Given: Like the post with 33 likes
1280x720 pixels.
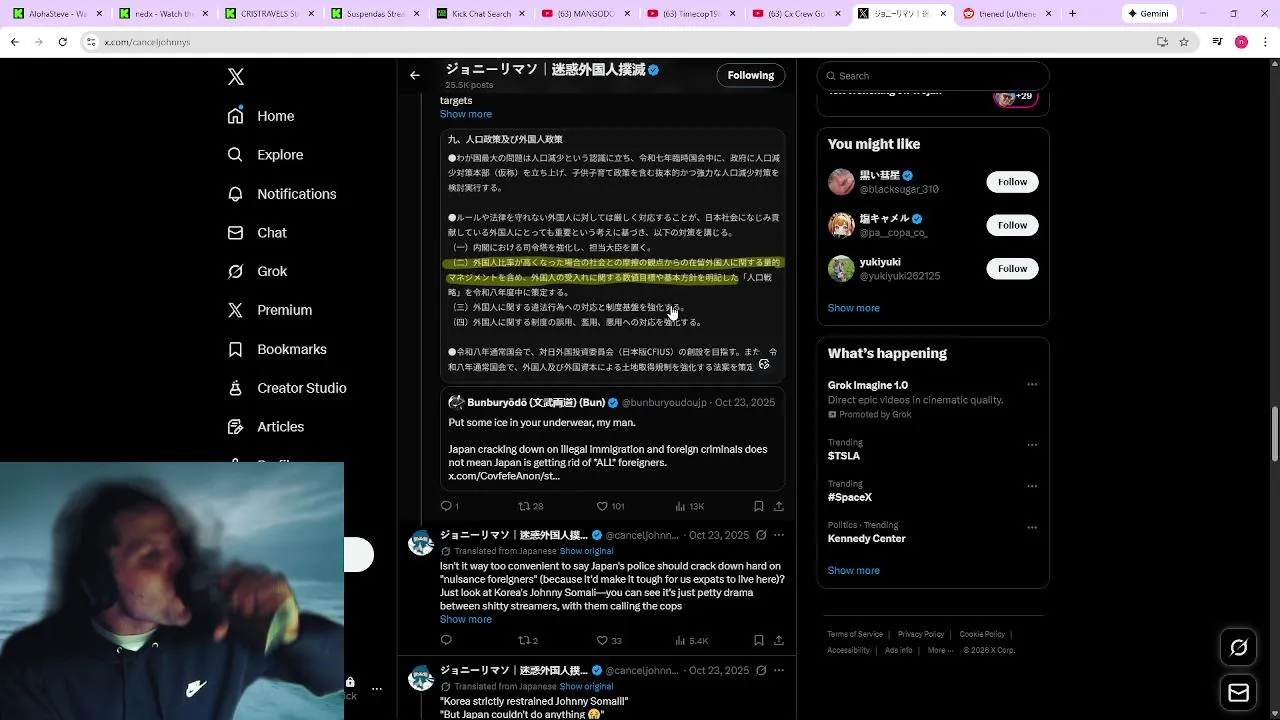Looking at the screenshot, I should tap(609, 640).
